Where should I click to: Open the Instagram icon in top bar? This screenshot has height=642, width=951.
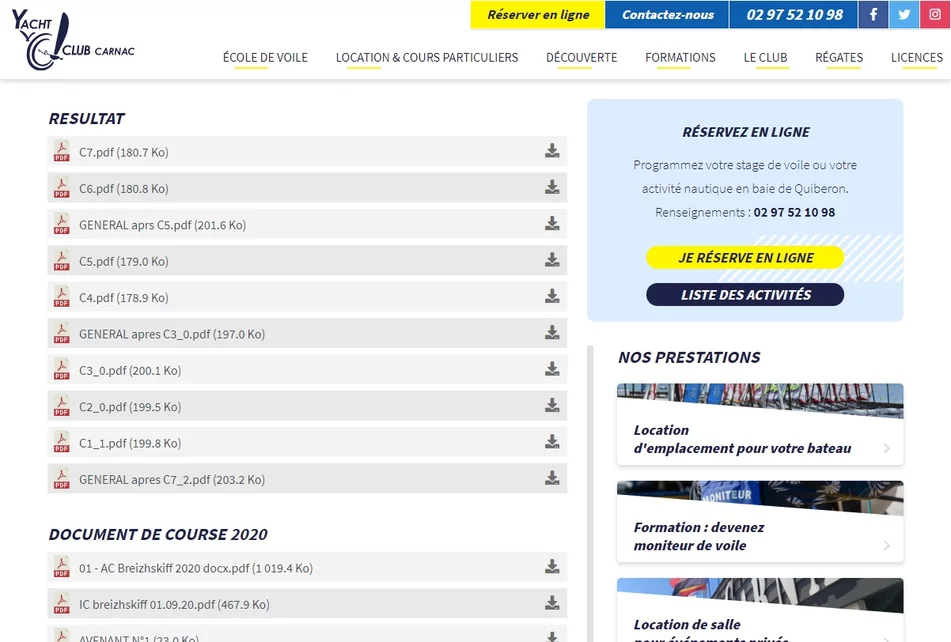click(933, 15)
